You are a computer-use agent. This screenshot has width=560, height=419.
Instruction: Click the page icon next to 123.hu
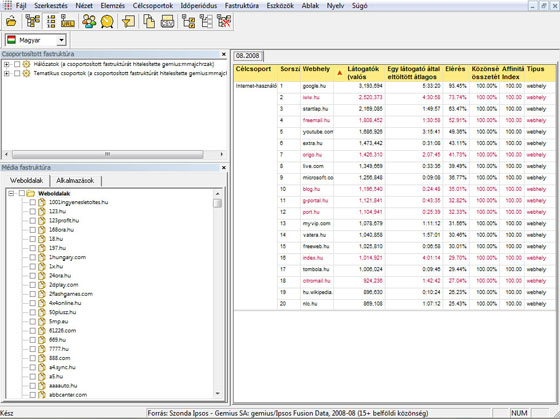(42, 211)
